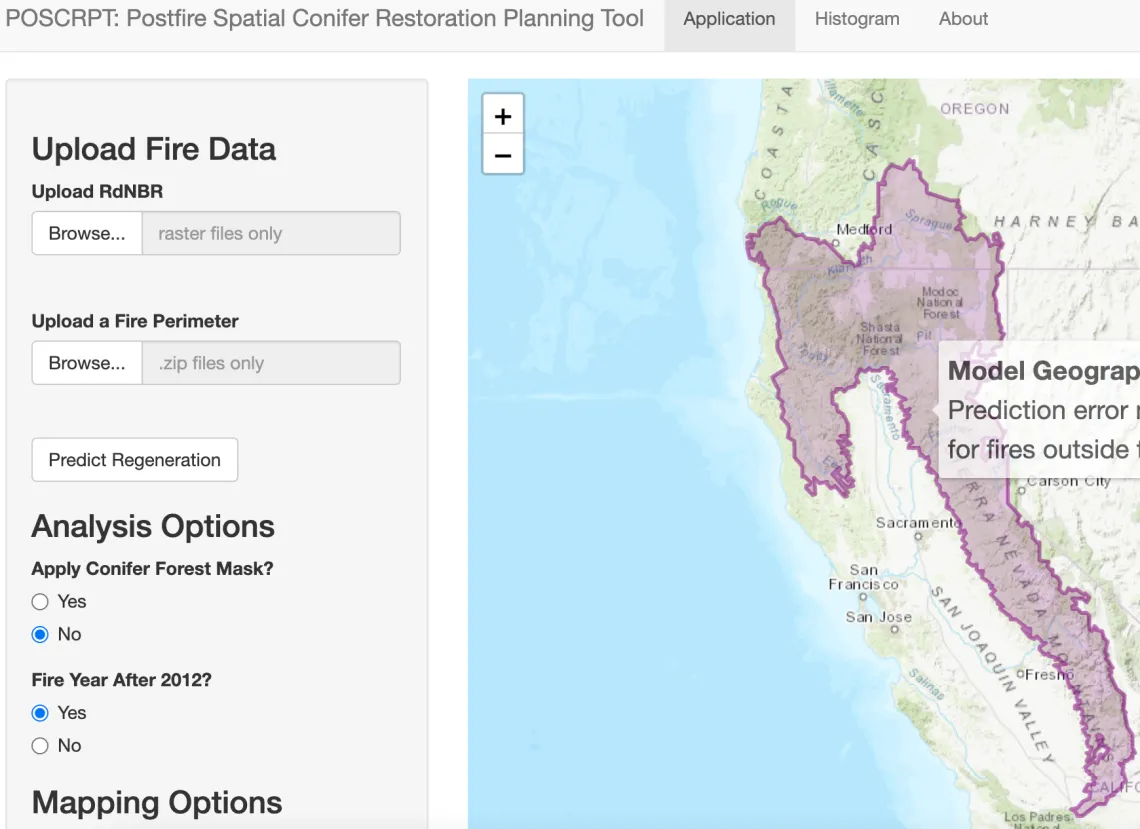Zoom in on the map
This screenshot has height=829, width=1140.
(x=502, y=116)
